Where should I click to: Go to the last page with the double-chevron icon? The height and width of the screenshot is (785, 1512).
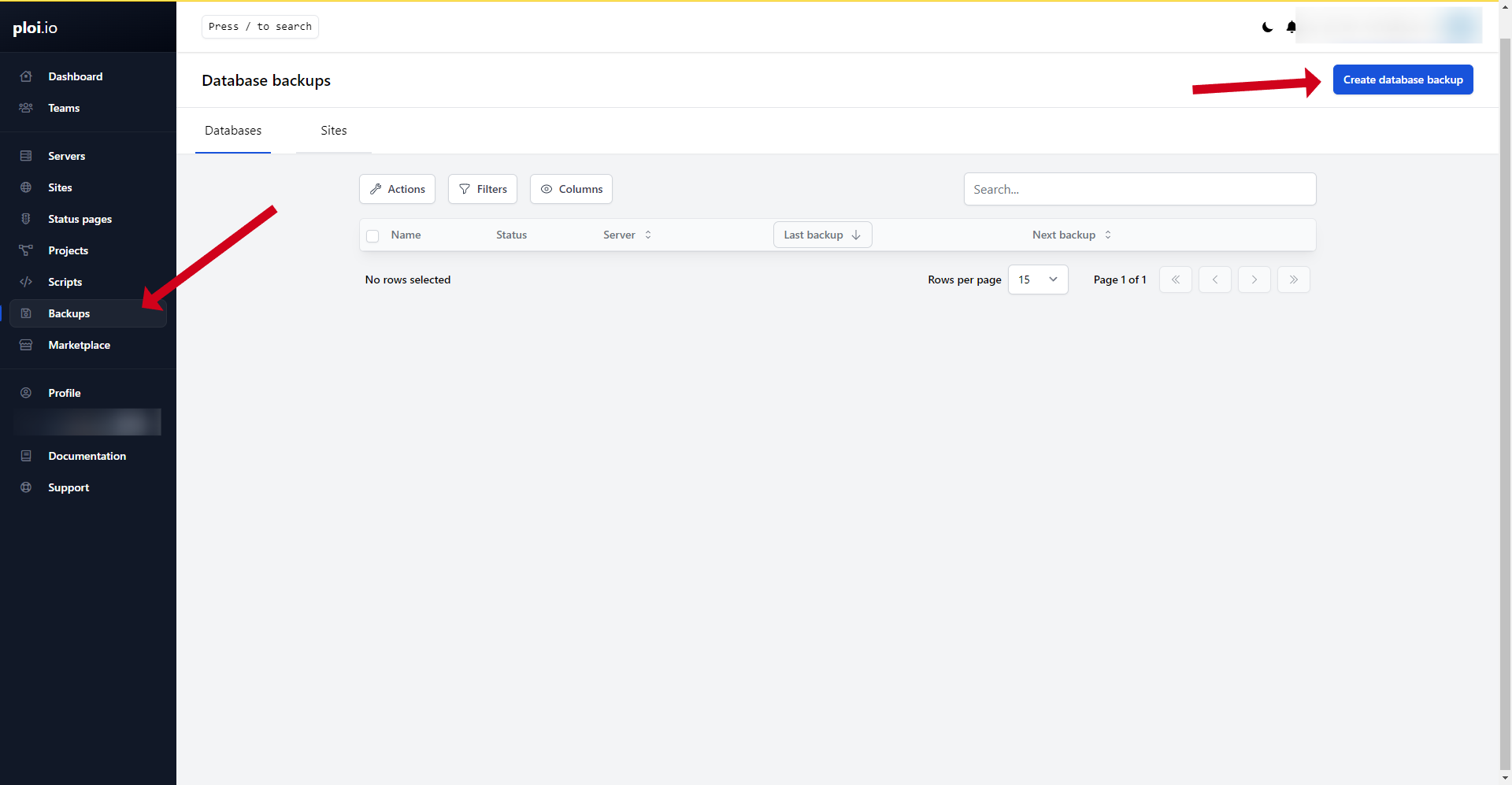coord(1293,280)
